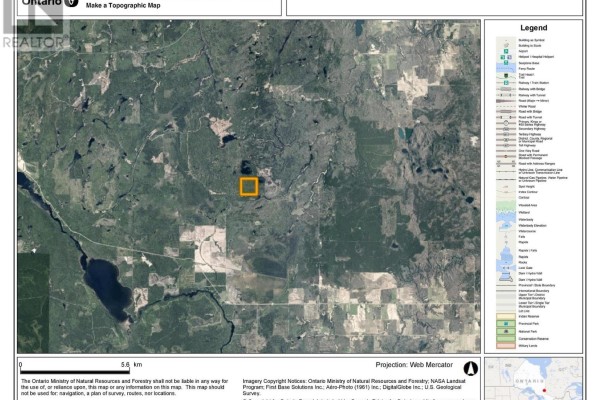Click the 'Make a Topographic Map' title
This screenshot has height=400, width=600.
(123, 5)
